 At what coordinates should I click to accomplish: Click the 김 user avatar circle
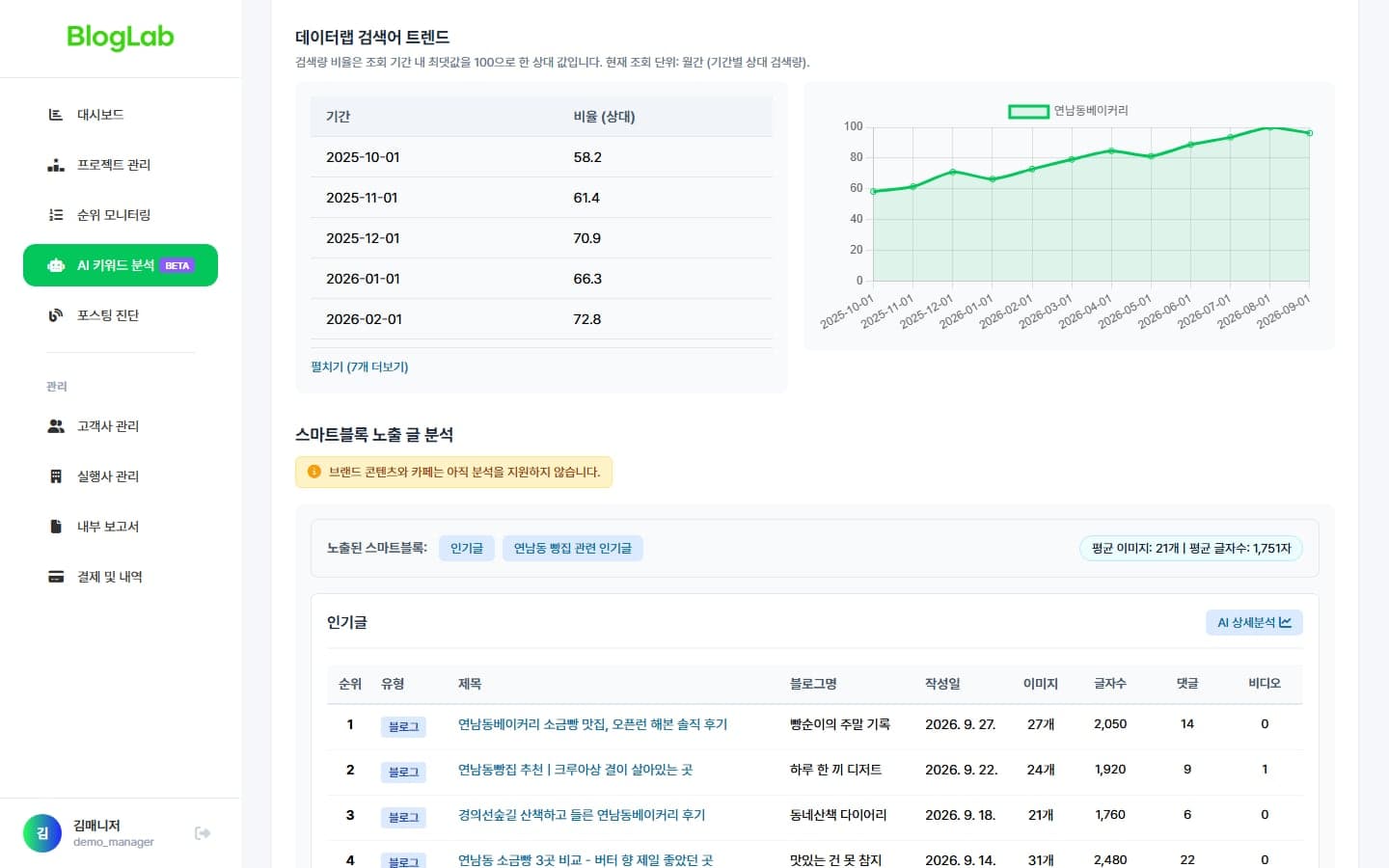42,833
